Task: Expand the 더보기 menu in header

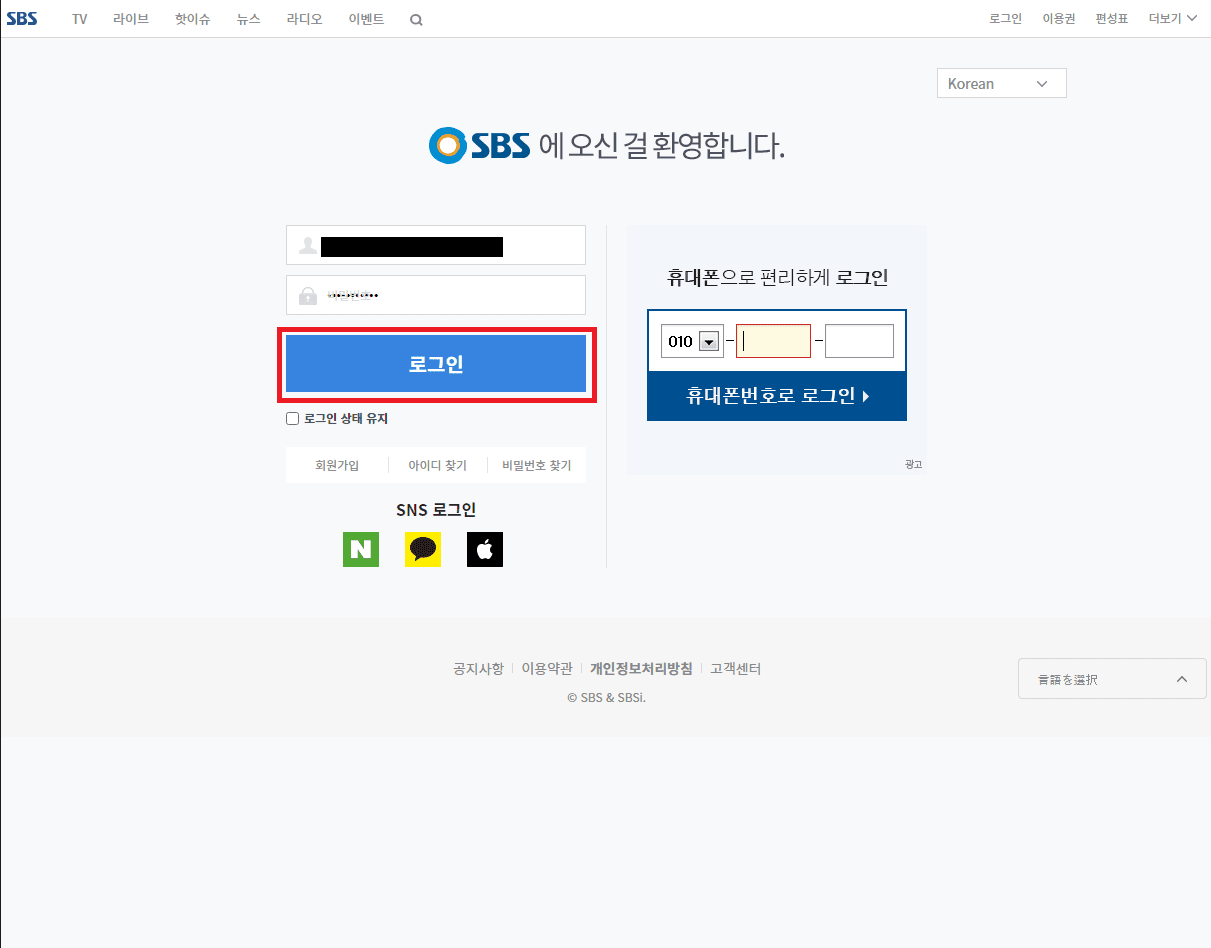Action: (x=1173, y=18)
